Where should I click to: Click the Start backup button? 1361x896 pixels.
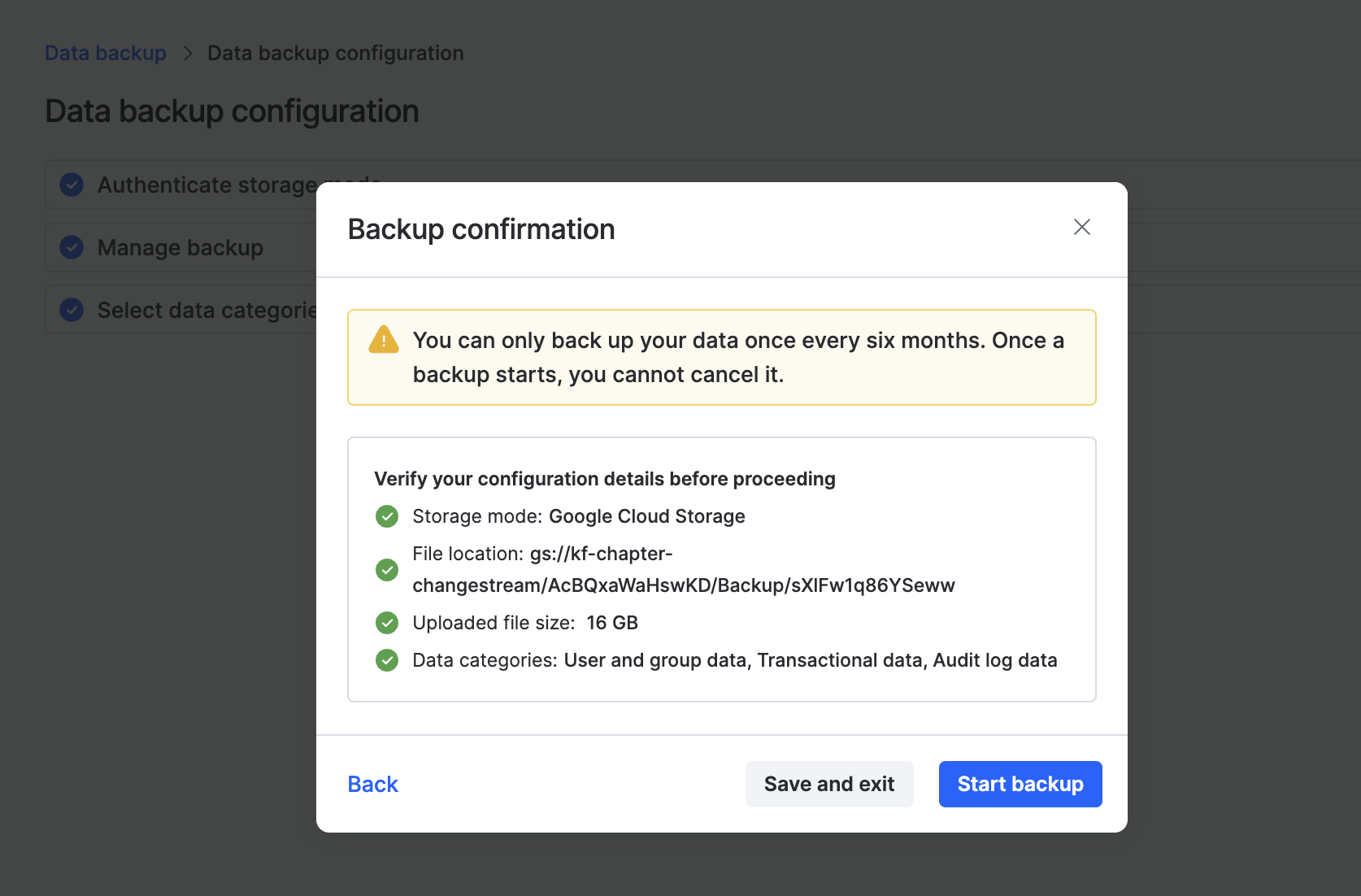(1020, 784)
